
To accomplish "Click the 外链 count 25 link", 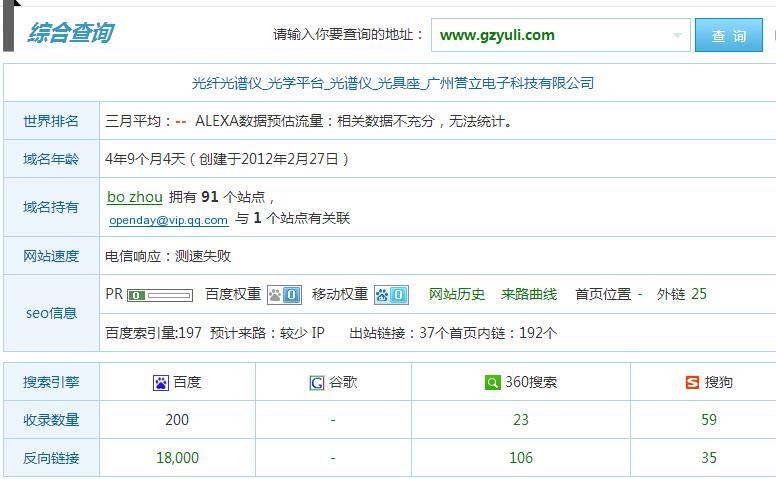I will point(699,294).
